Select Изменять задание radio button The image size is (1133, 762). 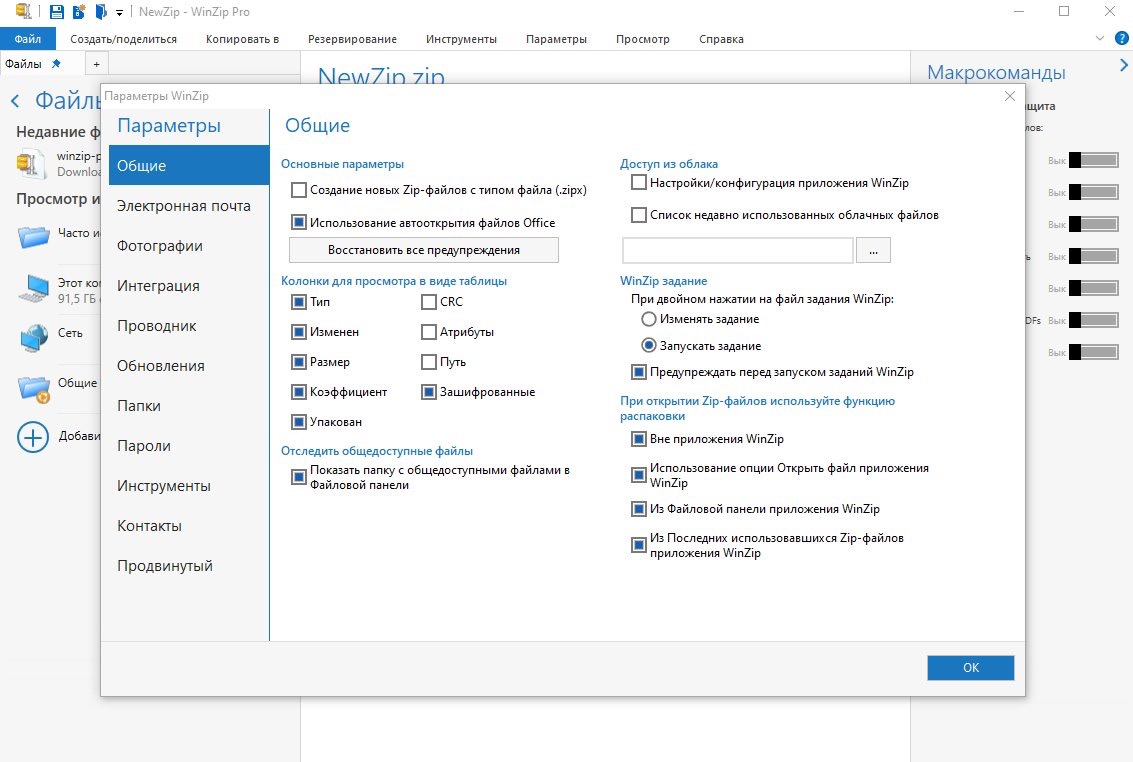point(649,319)
